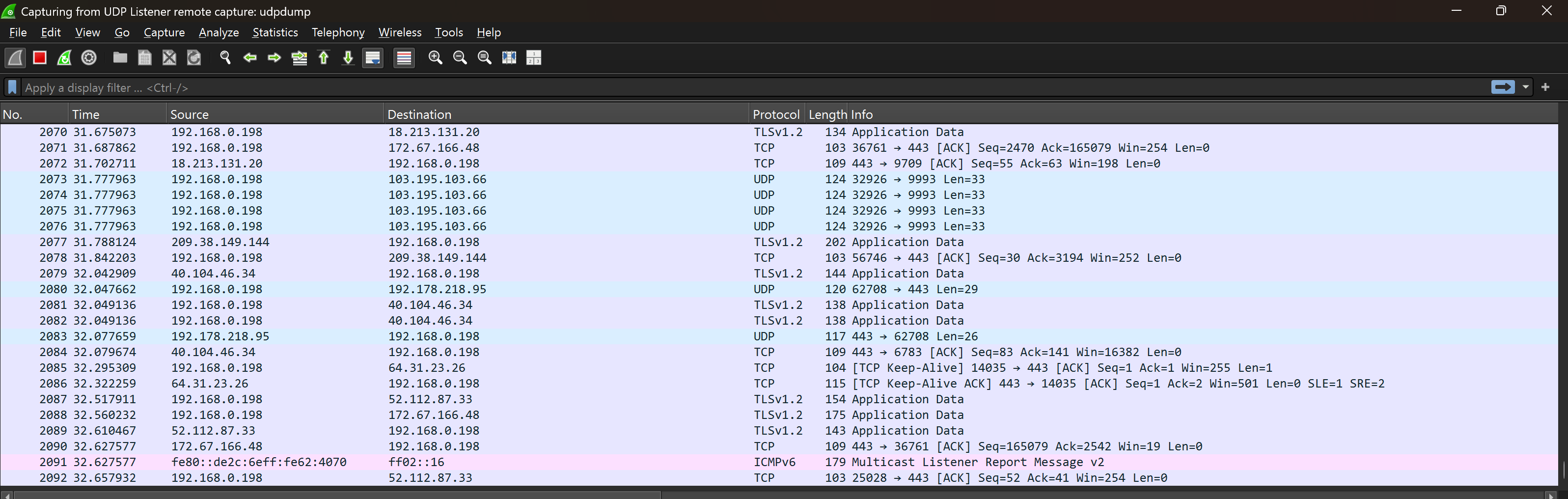Open the Statistics menu
The width and height of the screenshot is (1568, 499).
click(x=275, y=32)
